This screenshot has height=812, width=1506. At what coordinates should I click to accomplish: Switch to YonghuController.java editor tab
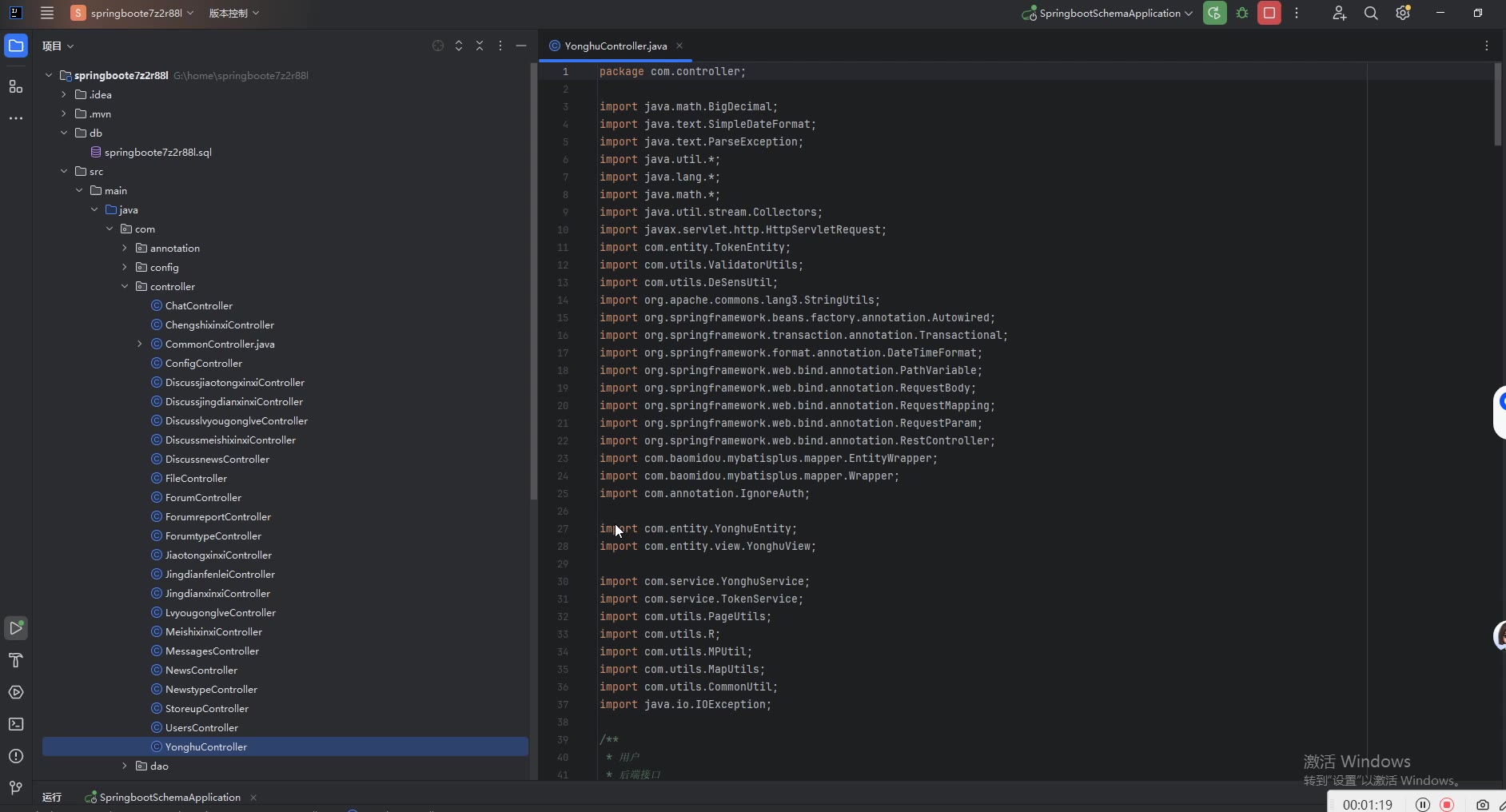pyautogui.click(x=615, y=46)
